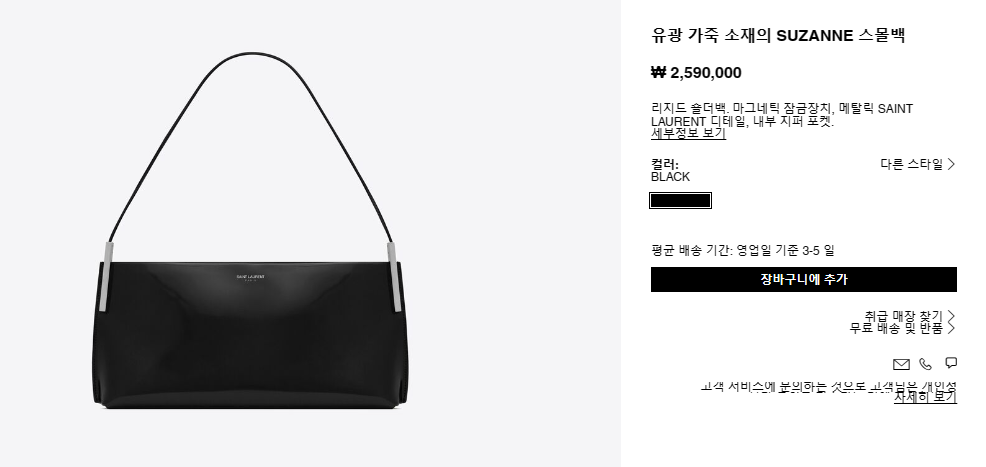Click the SUZANNE 스몰백 product title

click(778, 35)
